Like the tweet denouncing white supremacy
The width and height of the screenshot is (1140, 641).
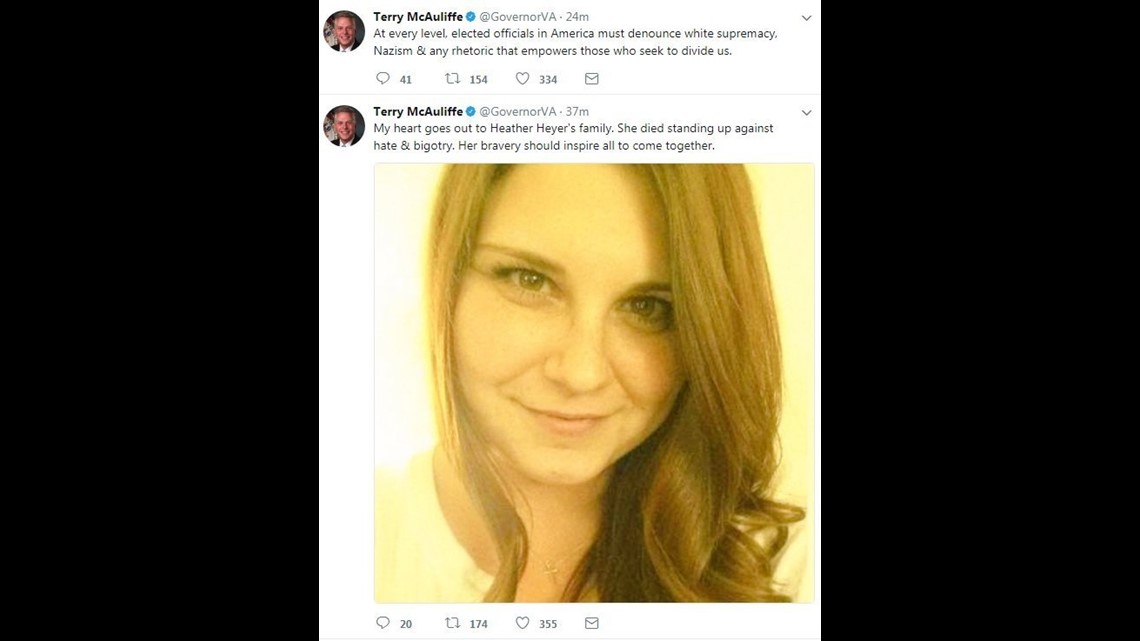(x=522, y=78)
